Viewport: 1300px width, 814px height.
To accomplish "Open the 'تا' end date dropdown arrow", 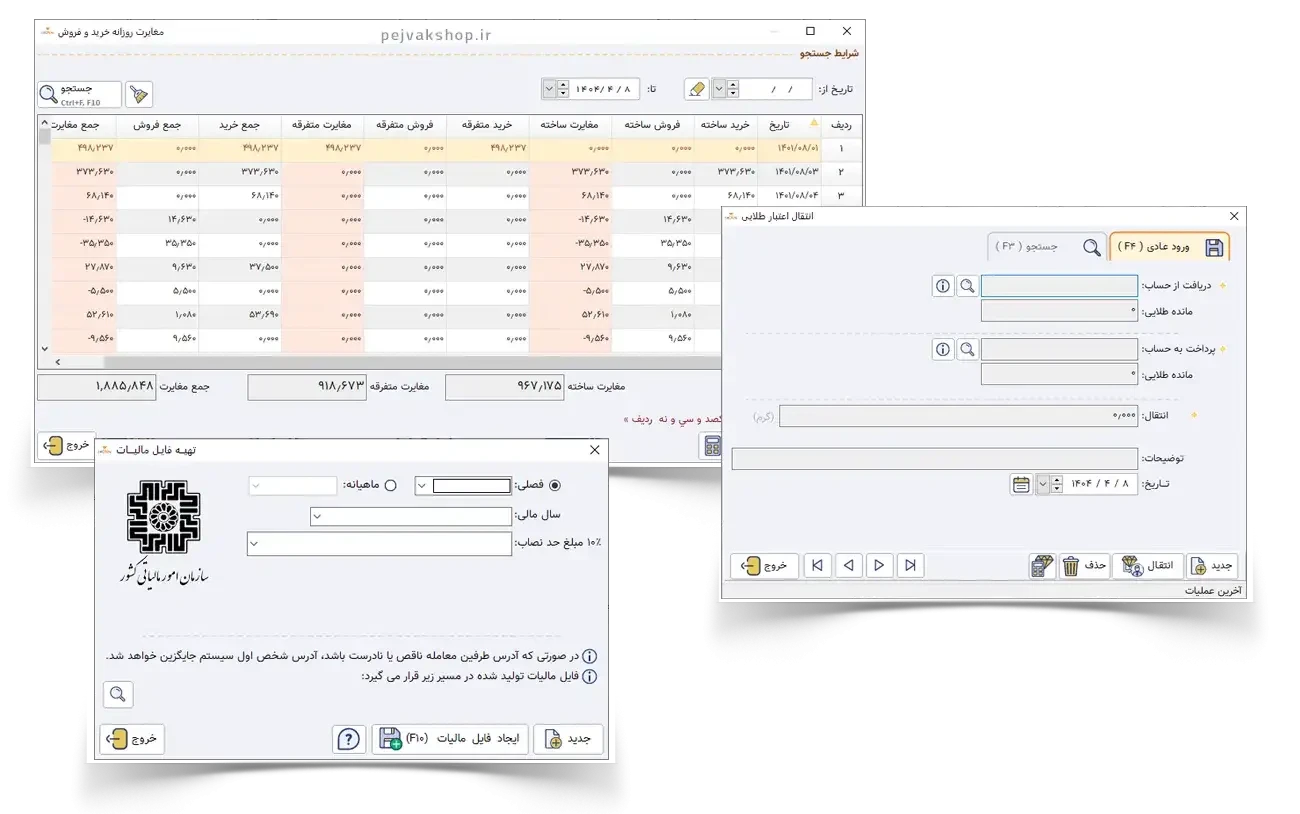I will point(549,89).
